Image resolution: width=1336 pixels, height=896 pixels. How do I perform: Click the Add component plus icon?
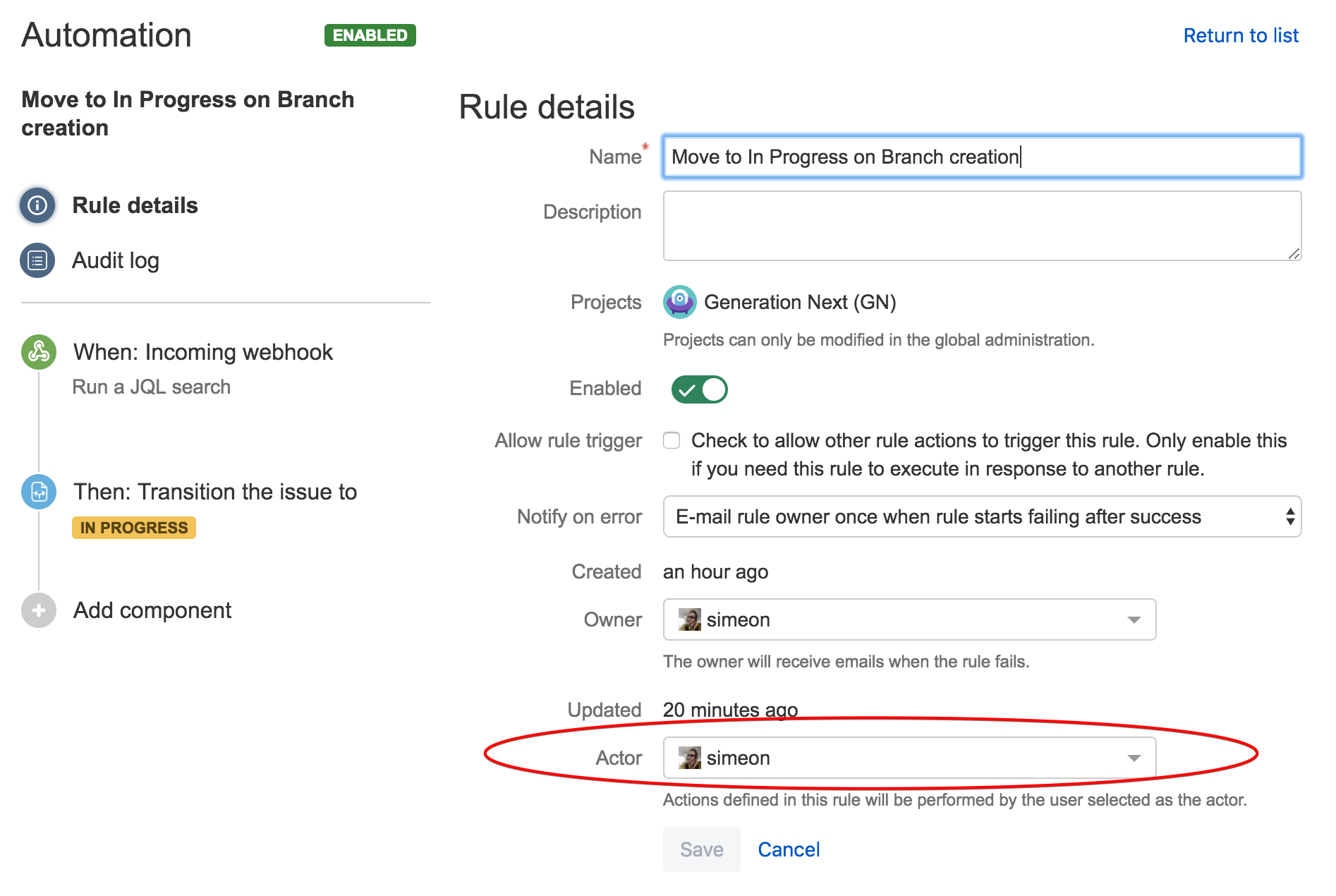pos(38,610)
